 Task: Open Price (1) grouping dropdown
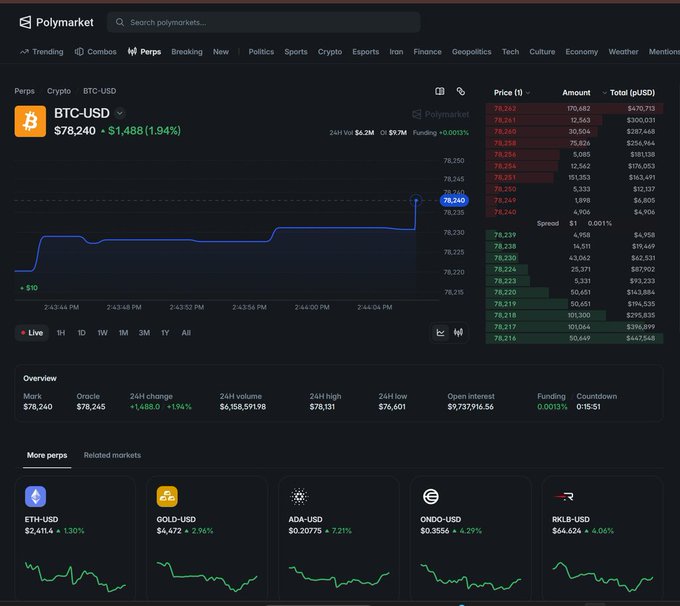(512, 92)
